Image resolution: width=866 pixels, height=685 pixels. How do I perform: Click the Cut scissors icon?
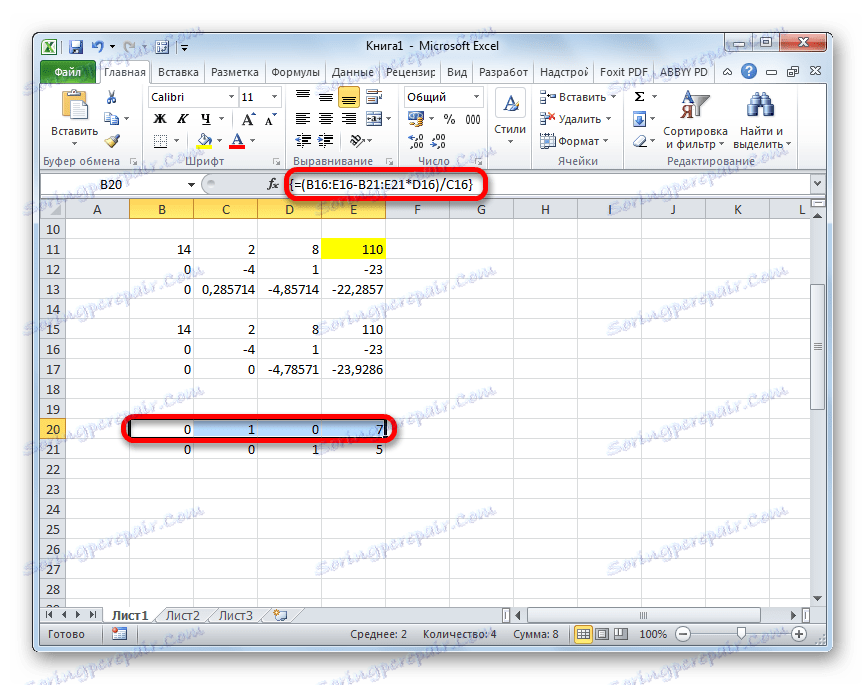(x=112, y=97)
